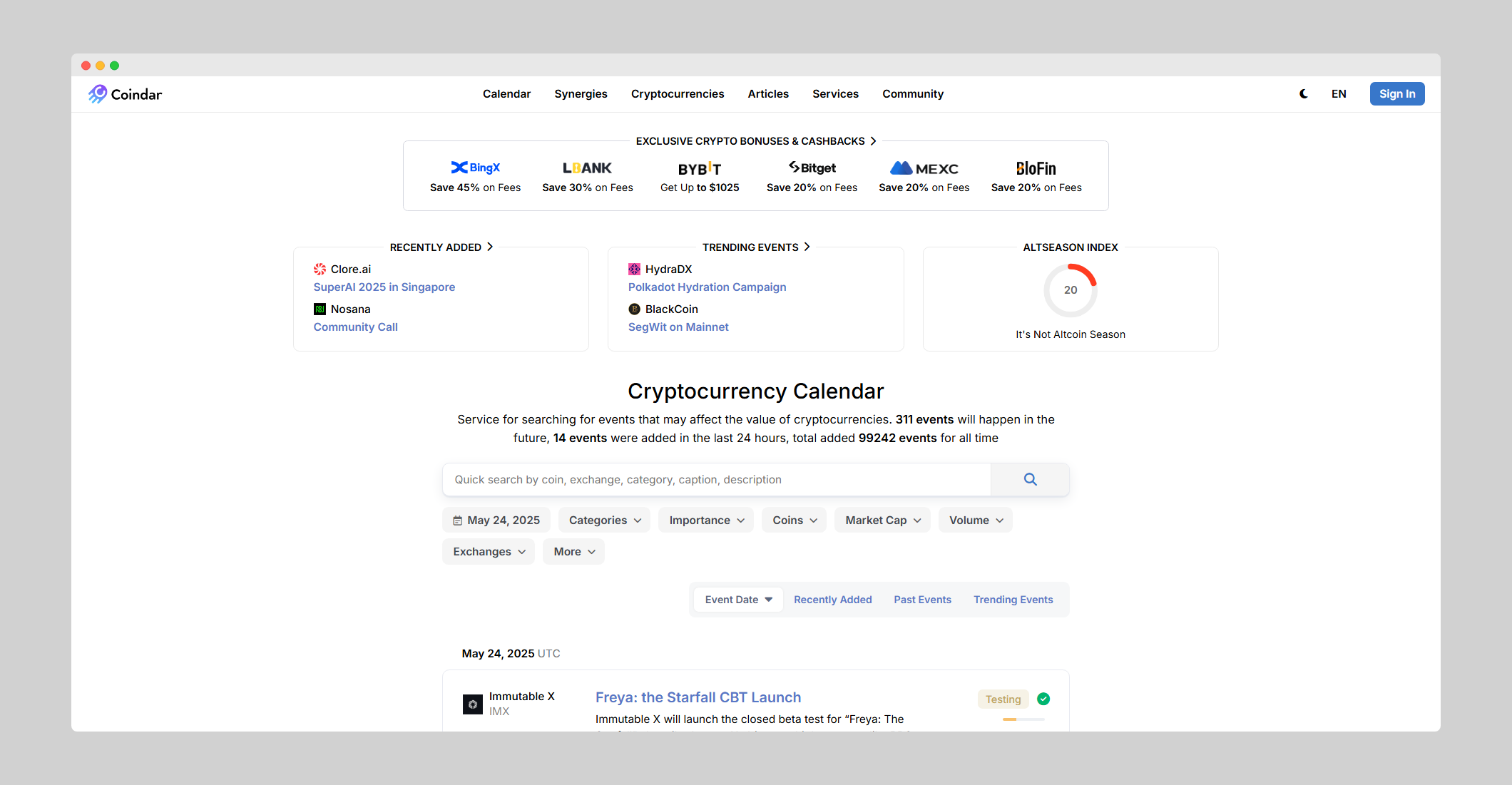
Task: Click the search magnifier button
Action: pos(1030,480)
